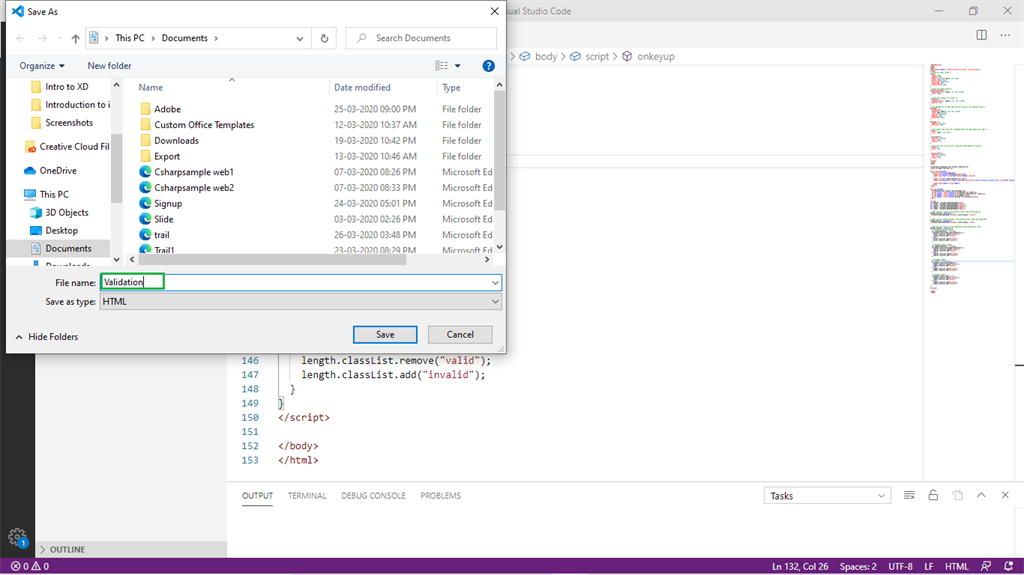Image resolution: width=1024 pixels, height=575 pixels.
Task: Create a New folder
Action: click(109, 66)
